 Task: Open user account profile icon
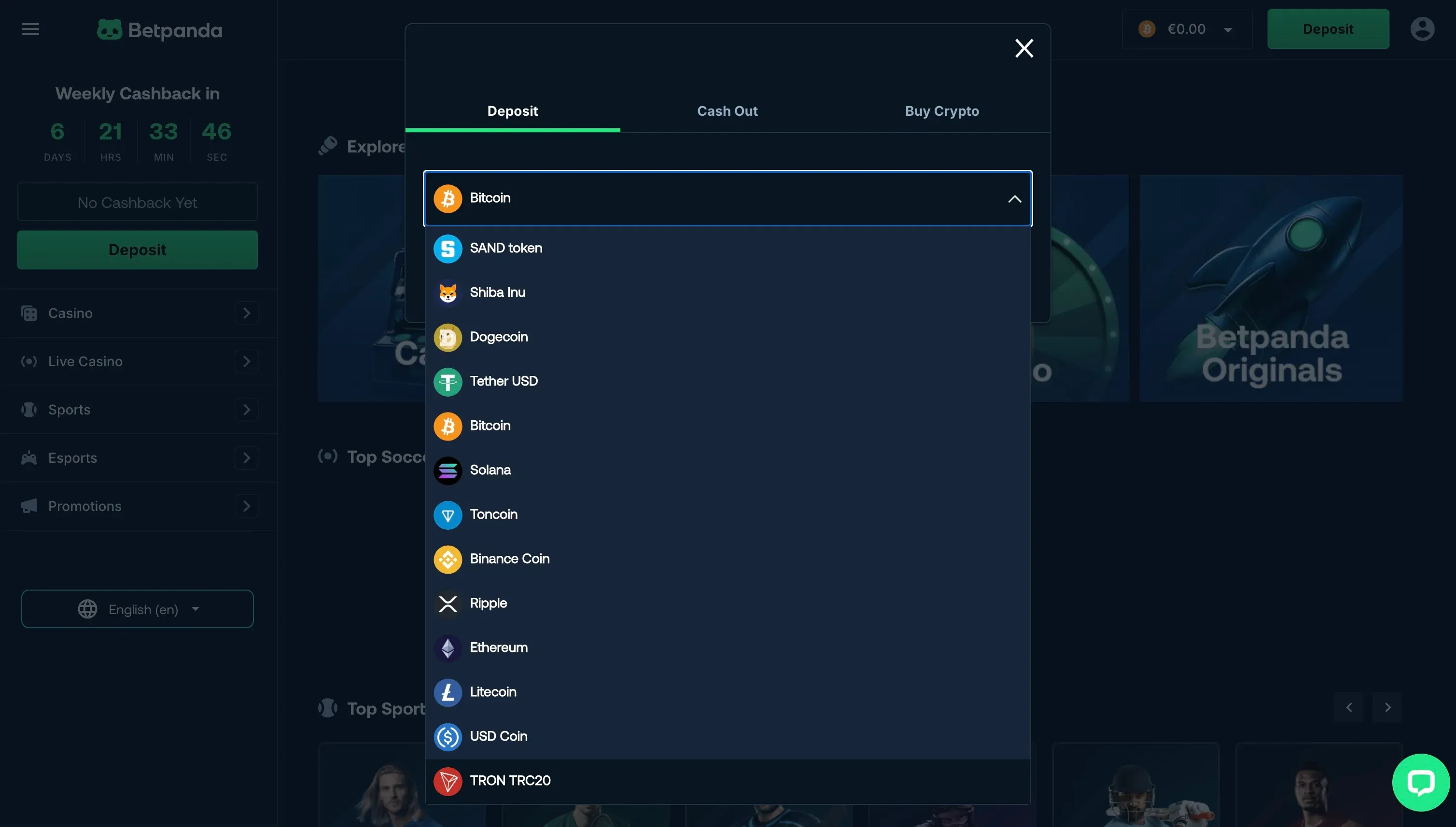coord(1422,29)
